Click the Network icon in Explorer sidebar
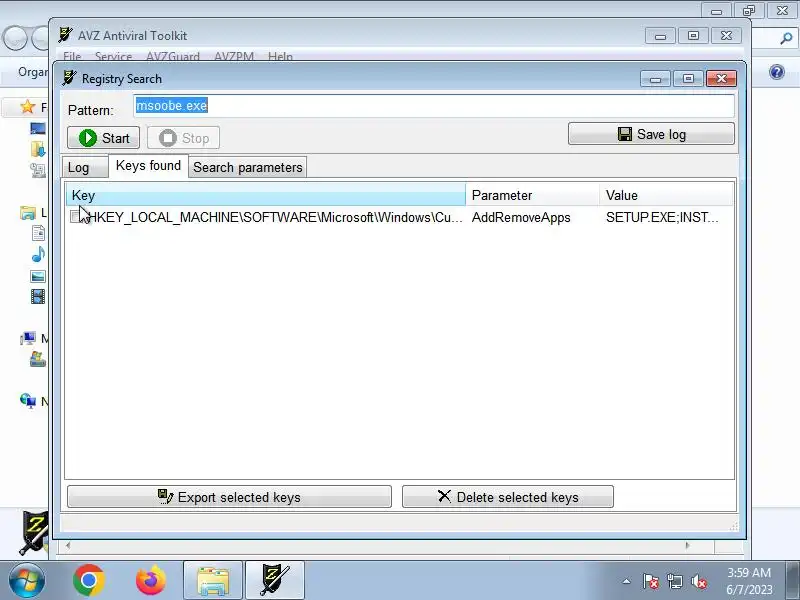The width and height of the screenshot is (800, 600). tap(28, 401)
